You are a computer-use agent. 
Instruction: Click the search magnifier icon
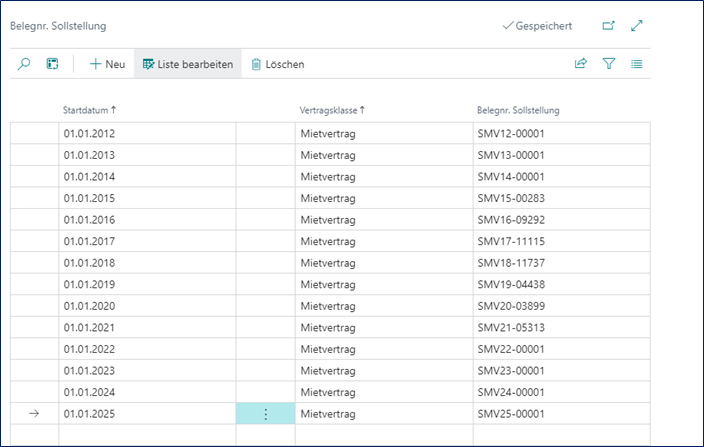[x=25, y=64]
